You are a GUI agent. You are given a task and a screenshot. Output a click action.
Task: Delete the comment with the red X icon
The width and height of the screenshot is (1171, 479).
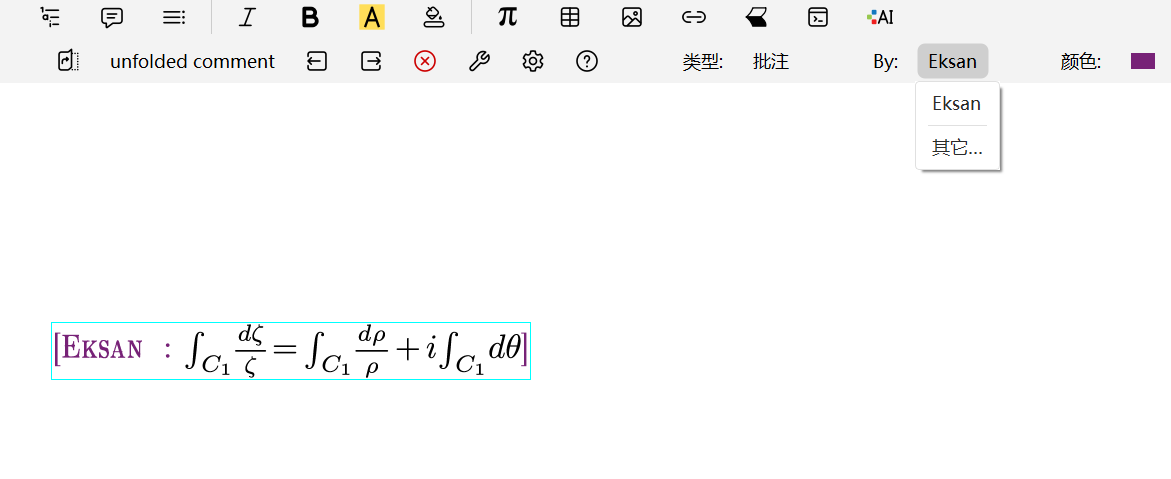click(425, 62)
